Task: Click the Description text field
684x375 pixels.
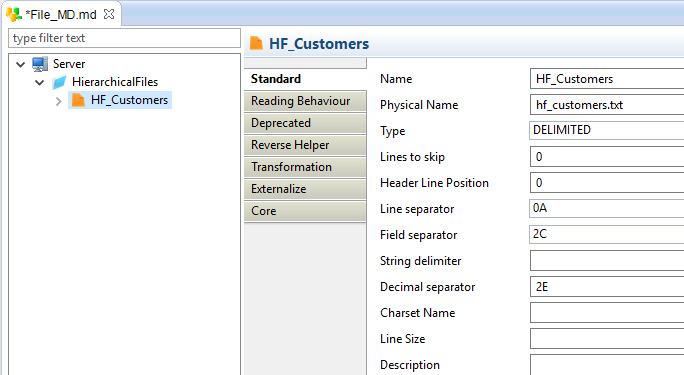Action: [607, 365]
